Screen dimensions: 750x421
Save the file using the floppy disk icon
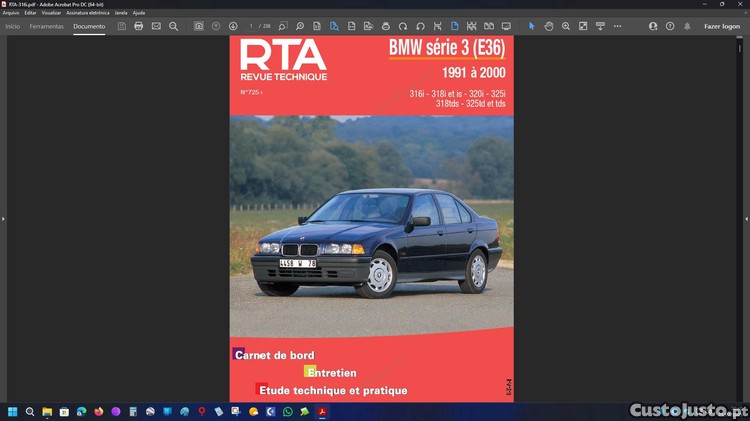[x=122, y=26]
